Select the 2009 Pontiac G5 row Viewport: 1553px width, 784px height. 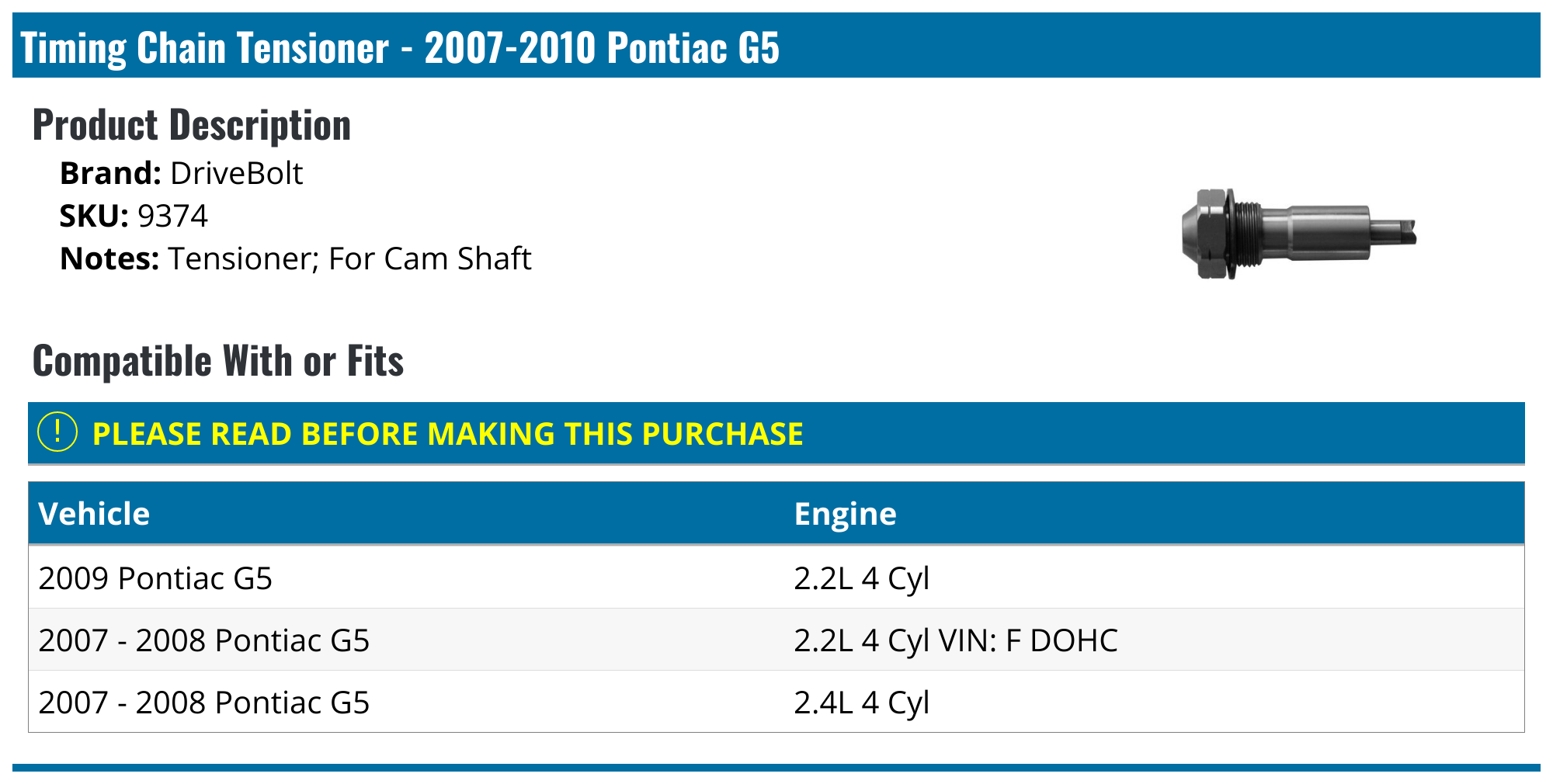[x=155, y=578]
